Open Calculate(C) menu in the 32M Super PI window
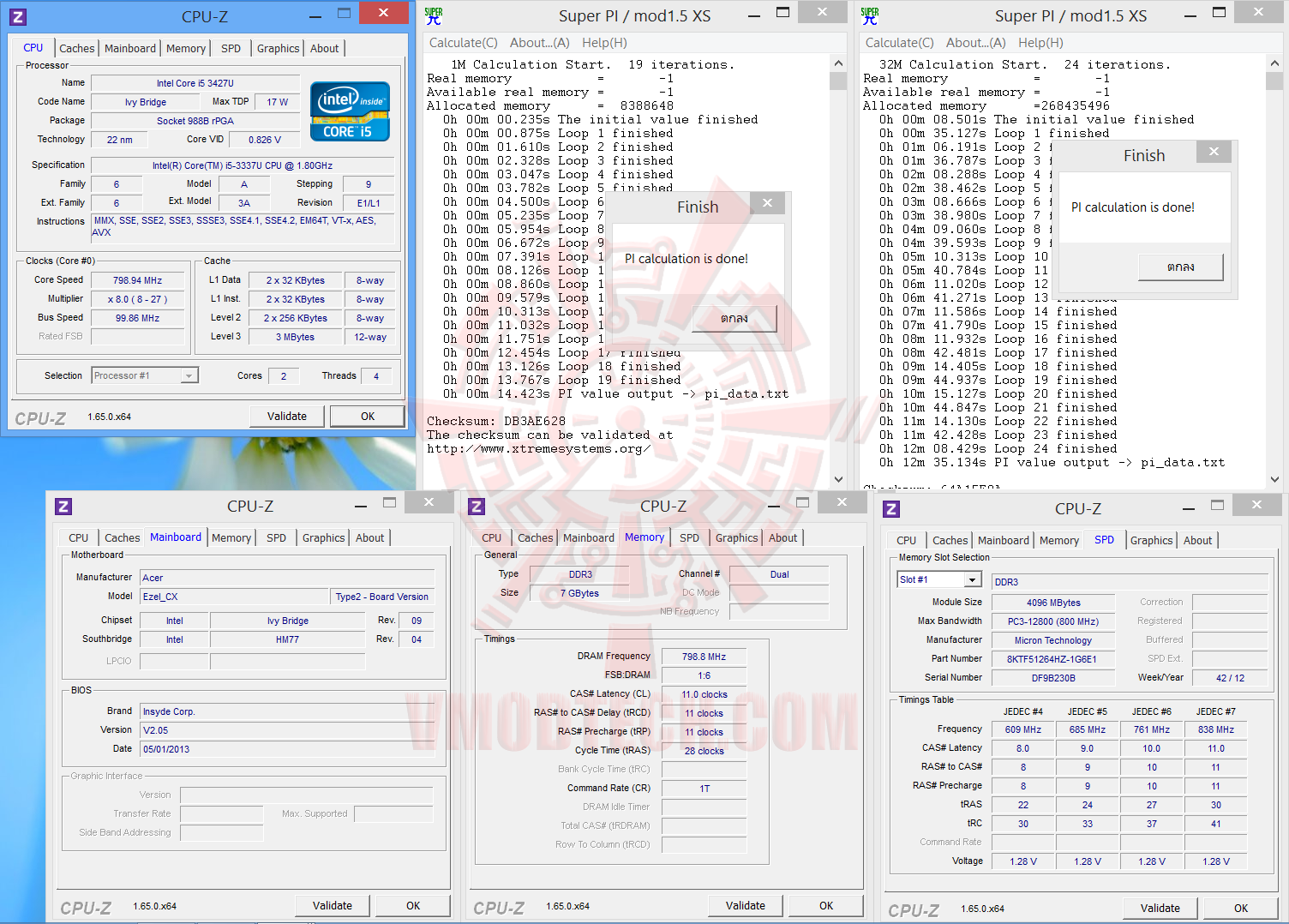This screenshot has width=1289, height=924. (899, 43)
